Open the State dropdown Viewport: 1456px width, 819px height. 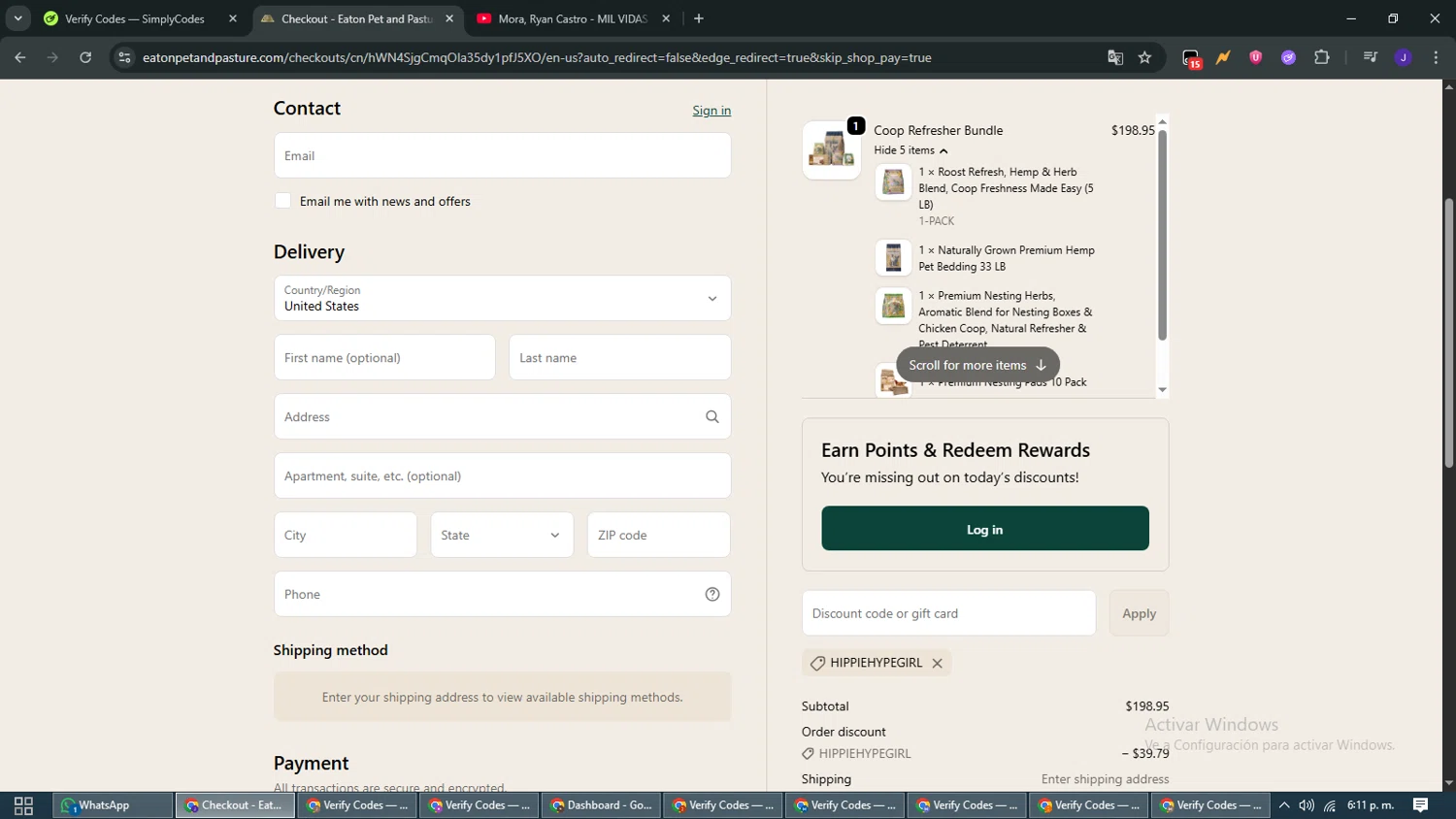pos(502,535)
